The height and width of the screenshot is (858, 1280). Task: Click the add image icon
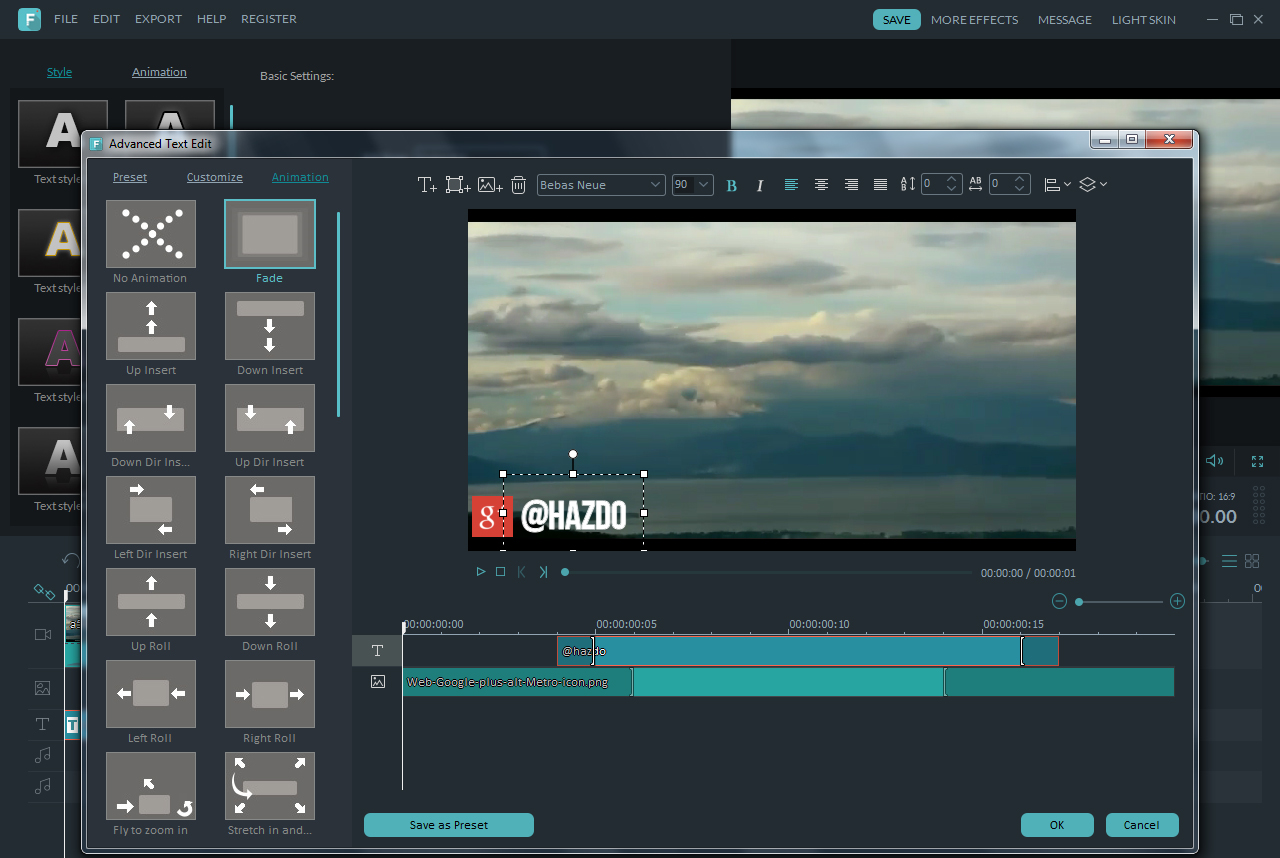(490, 184)
